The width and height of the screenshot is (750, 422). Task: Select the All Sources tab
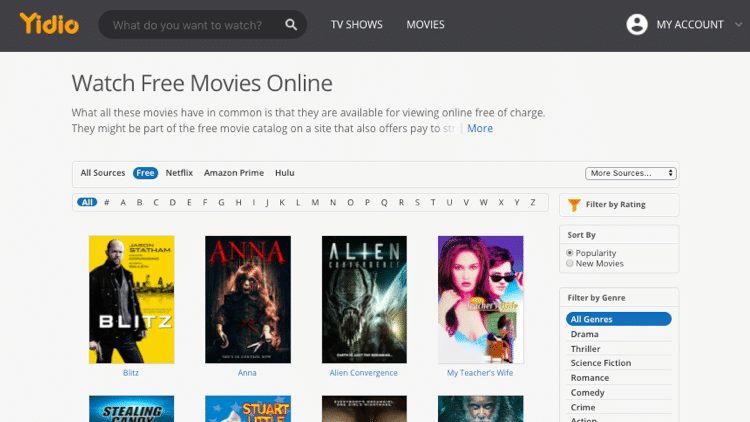click(x=102, y=173)
